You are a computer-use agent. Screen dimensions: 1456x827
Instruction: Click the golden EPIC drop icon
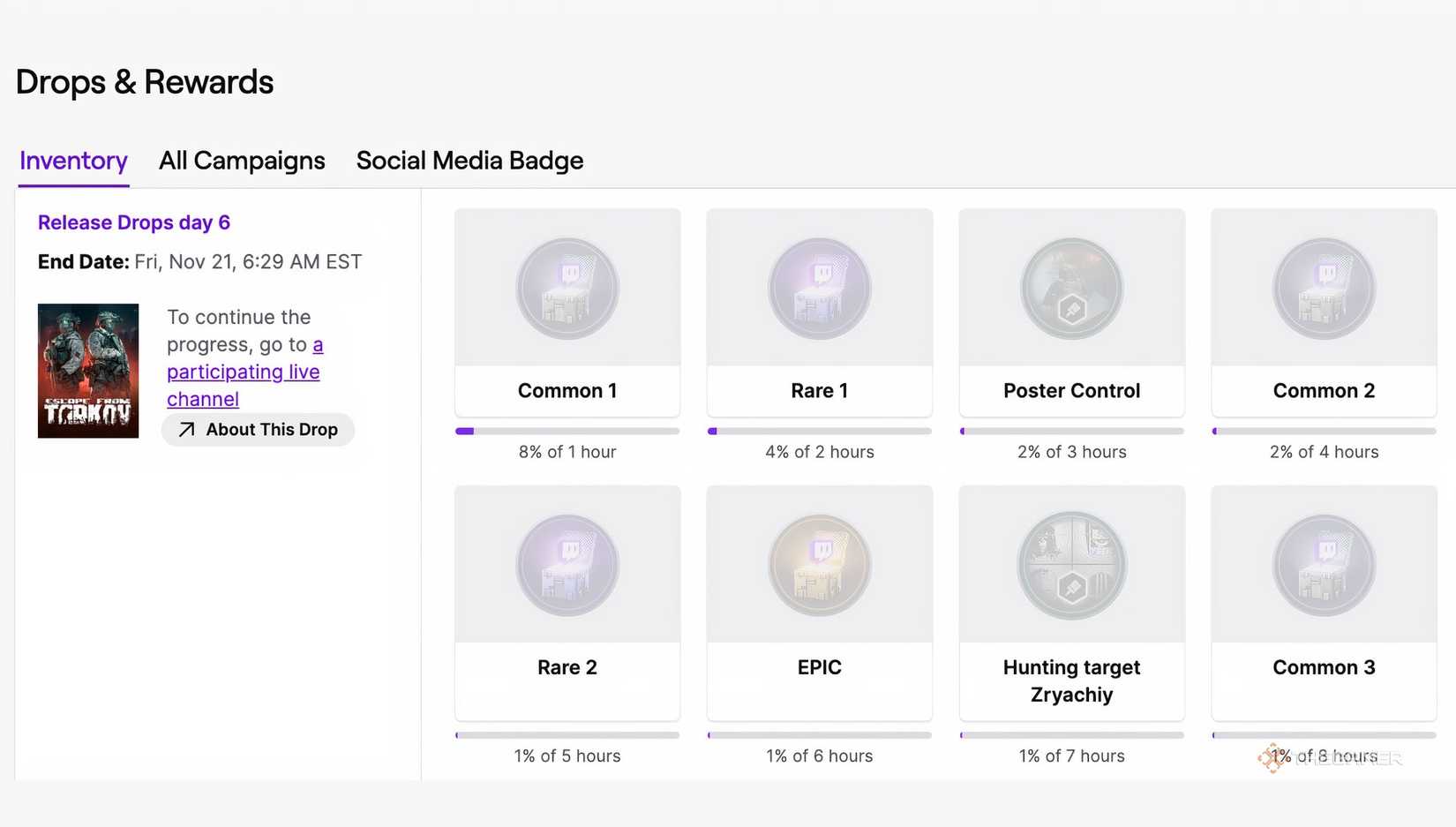pos(819,565)
